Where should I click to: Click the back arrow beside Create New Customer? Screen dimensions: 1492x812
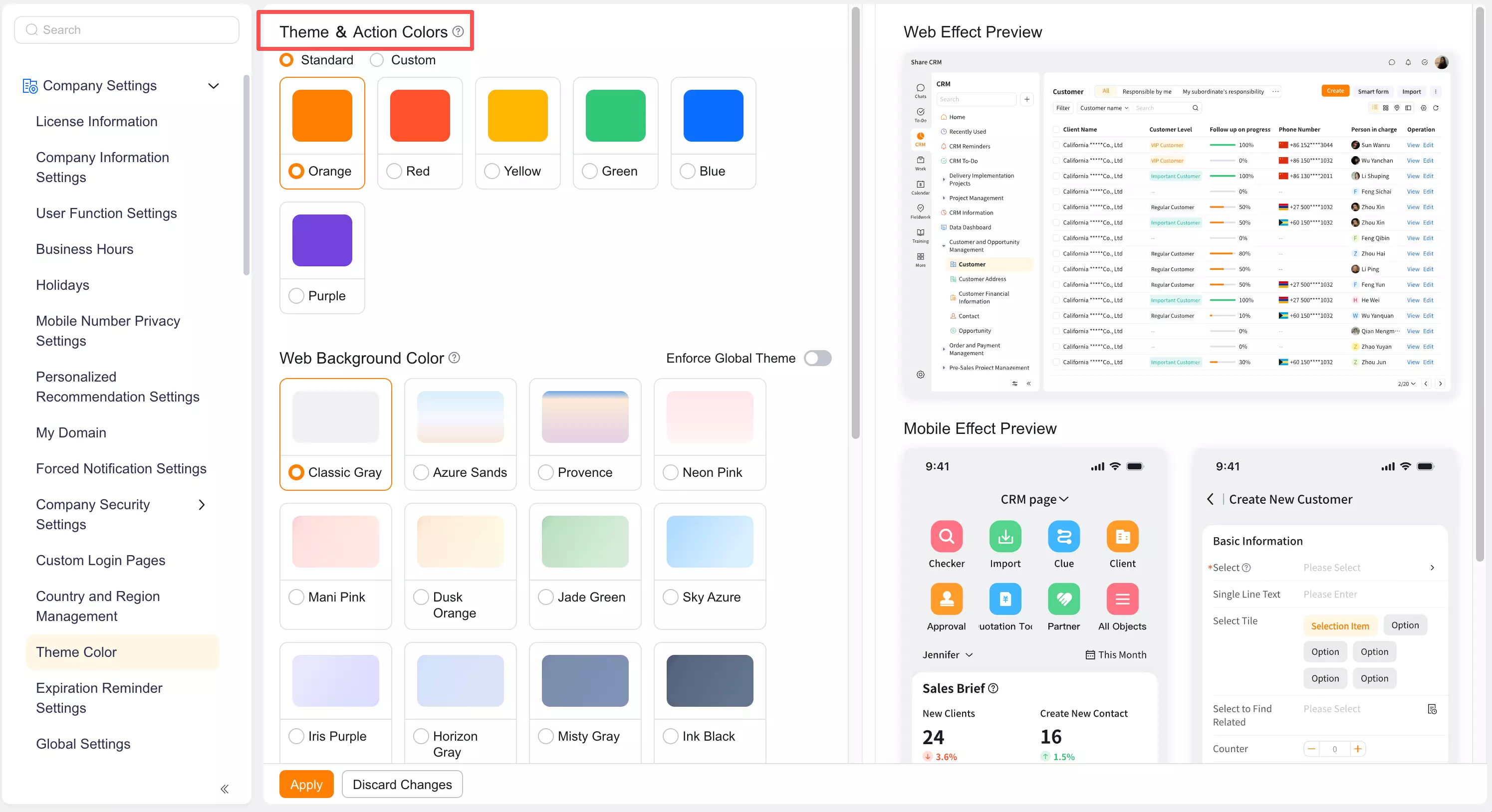(x=1210, y=499)
